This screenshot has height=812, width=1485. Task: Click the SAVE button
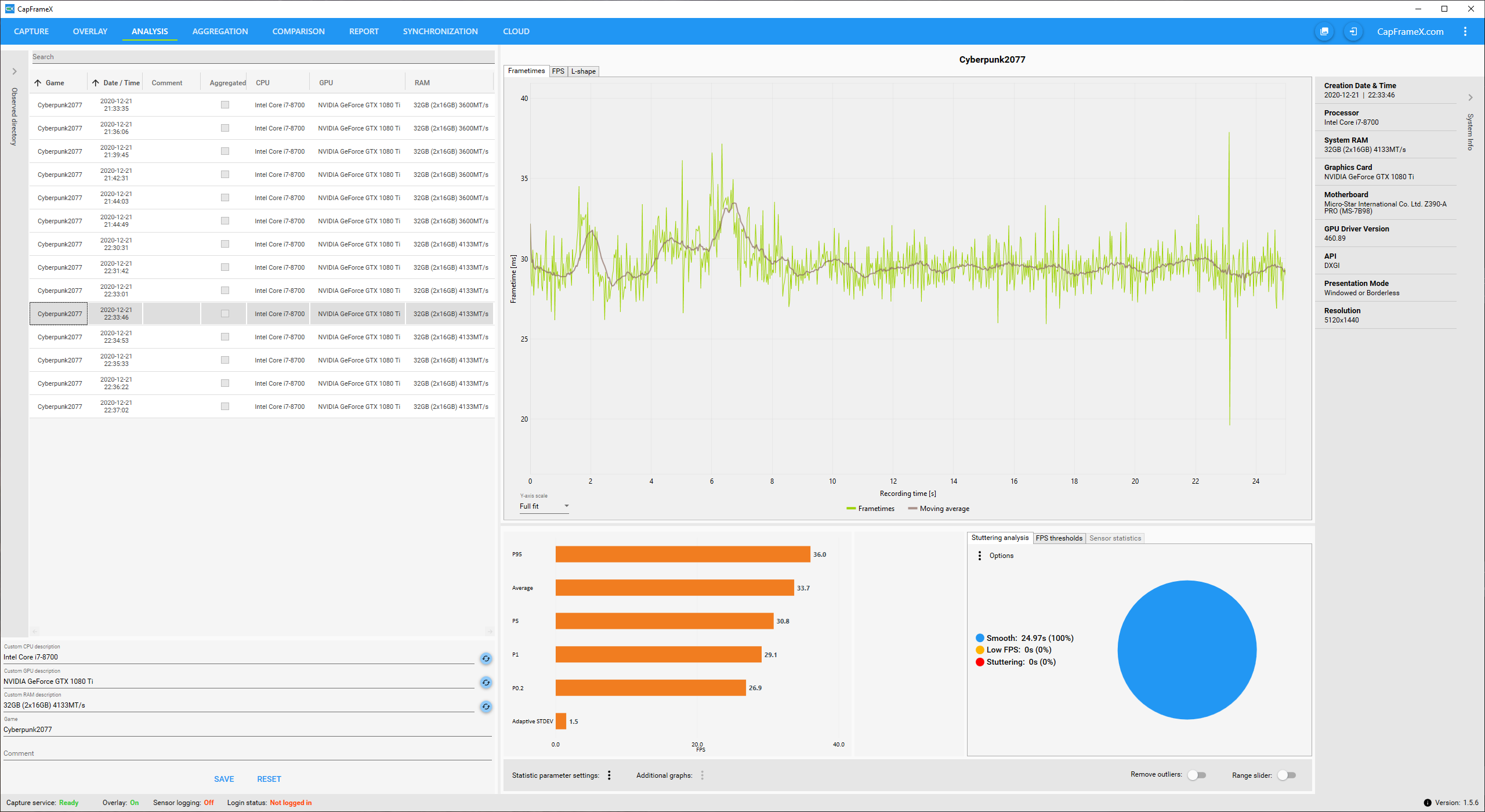coord(224,779)
